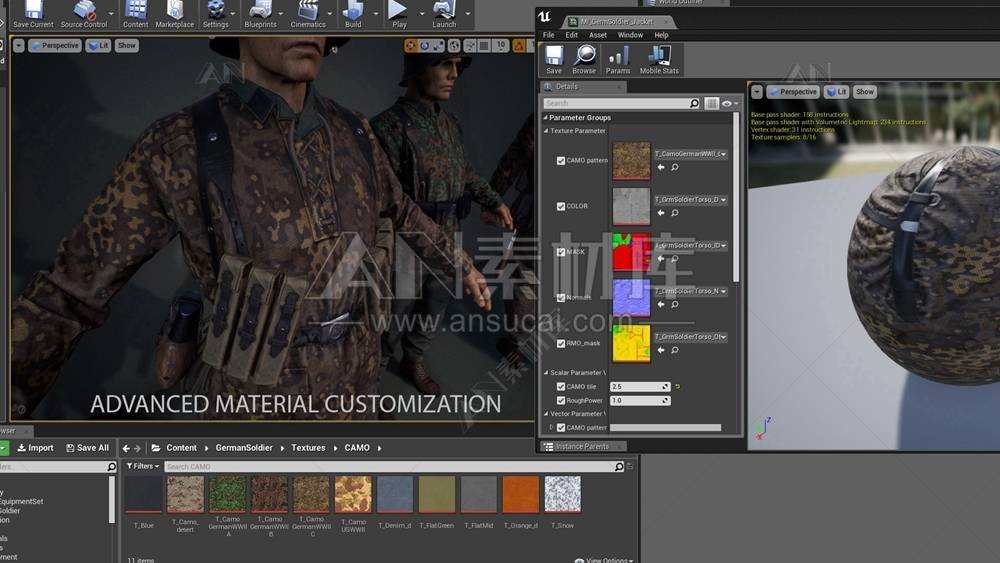Adjust the RoughPower value slider

640,400
